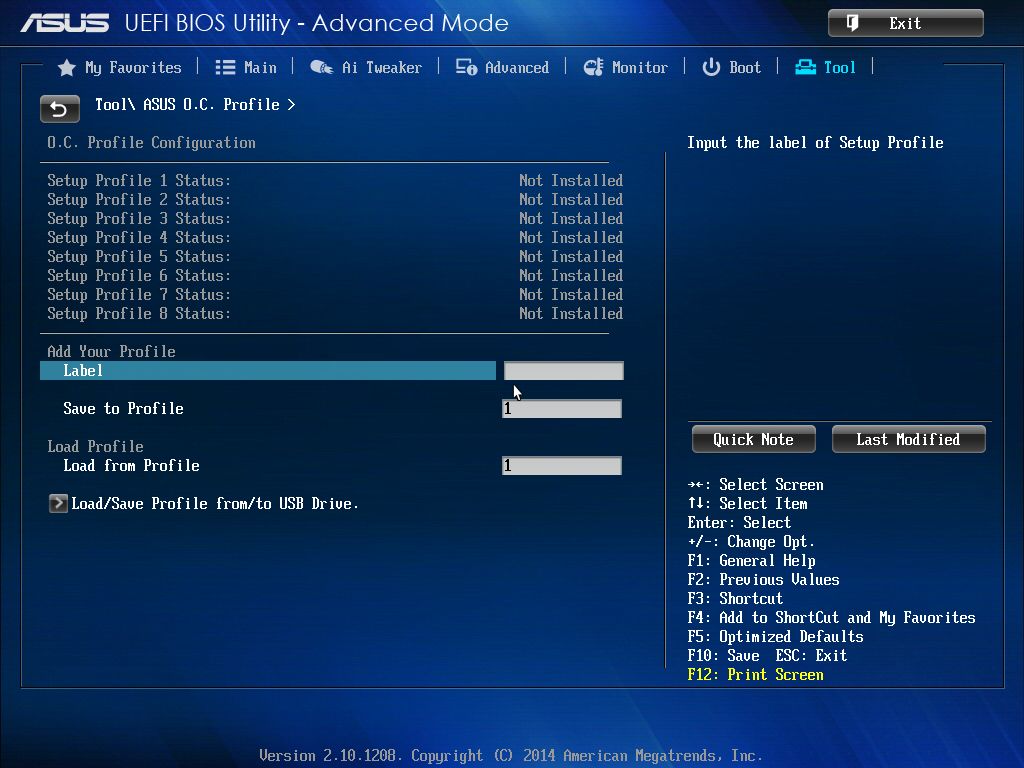
Task: Click the Tool printer-like icon
Action: (805, 67)
